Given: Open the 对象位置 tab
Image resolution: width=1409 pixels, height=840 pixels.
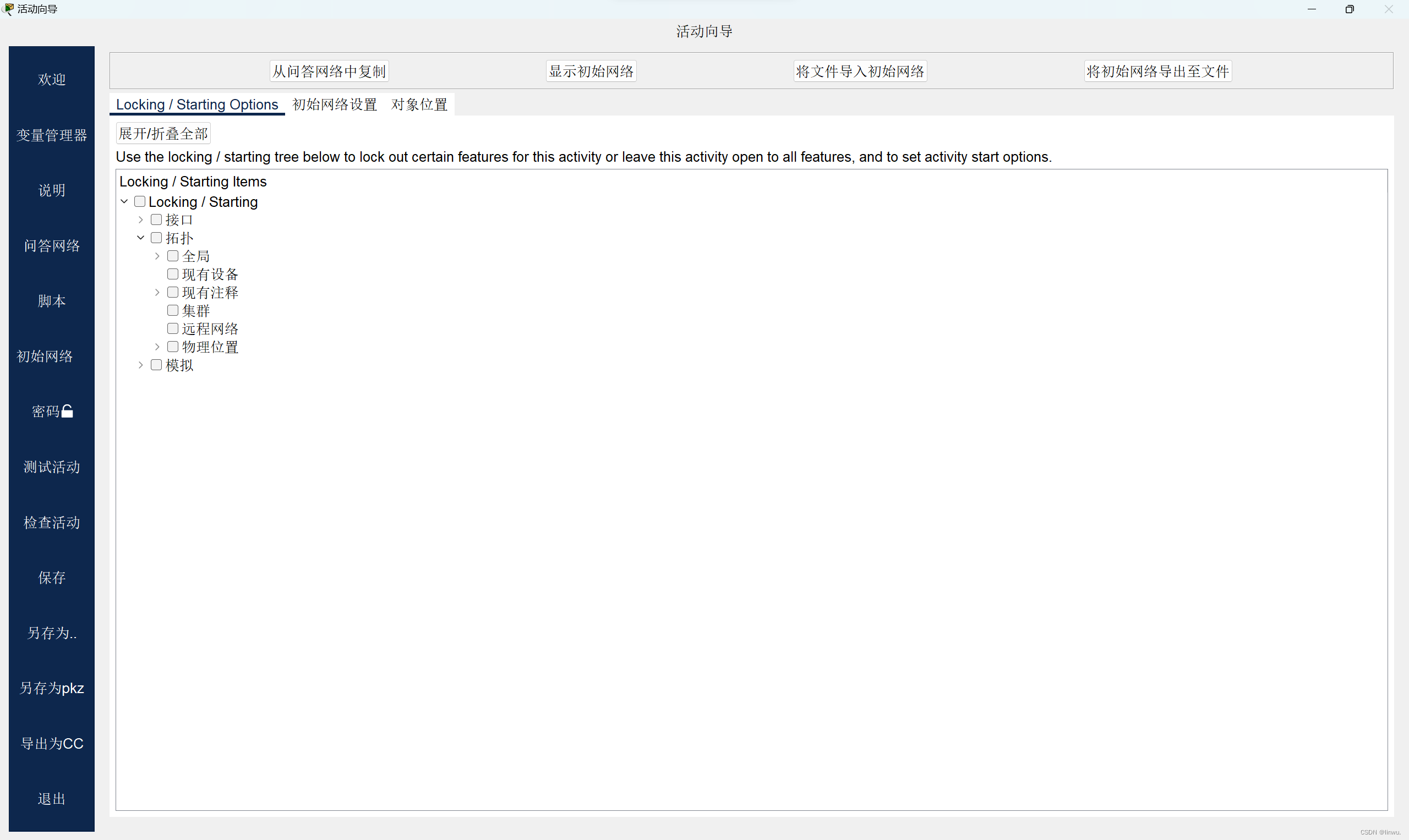Looking at the screenshot, I should point(418,104).
